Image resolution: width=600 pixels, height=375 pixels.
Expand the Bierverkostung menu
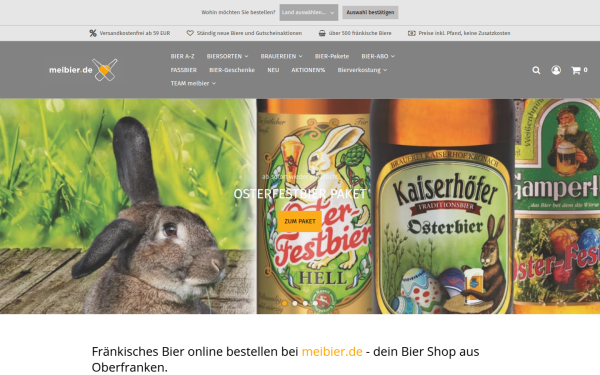point(362,70)
